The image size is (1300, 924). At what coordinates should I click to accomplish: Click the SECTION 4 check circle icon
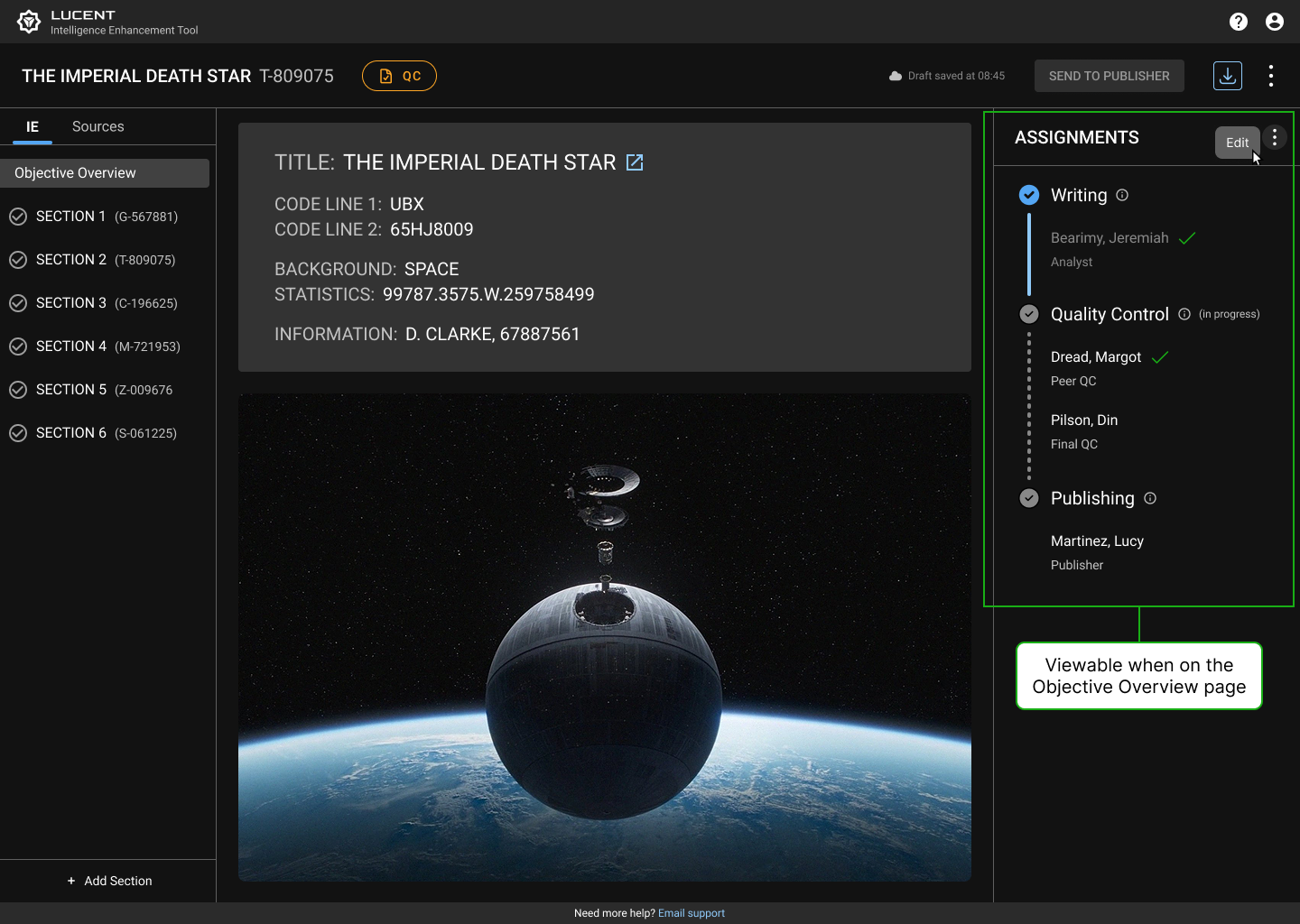[18, 346]
